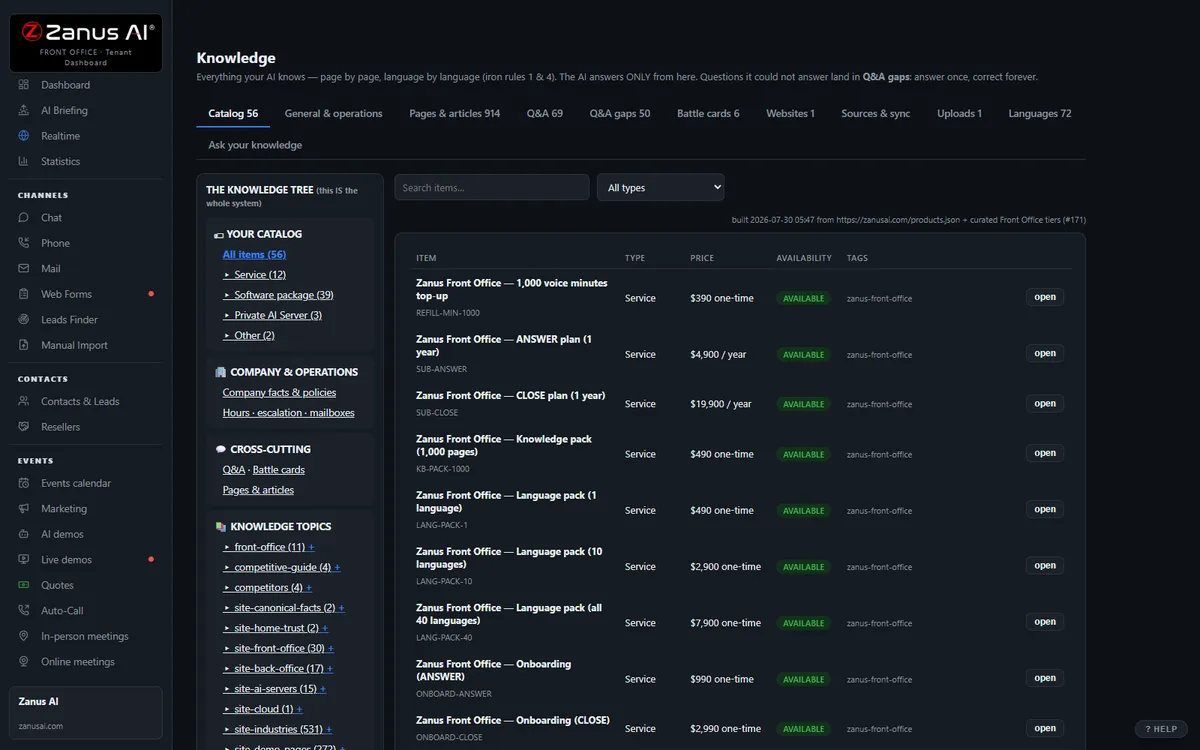Switch to Websites 1 tab
Image resolution: width=1200 pixels, height=750 pixels.
pyautogui.click(x=790, y=113)
